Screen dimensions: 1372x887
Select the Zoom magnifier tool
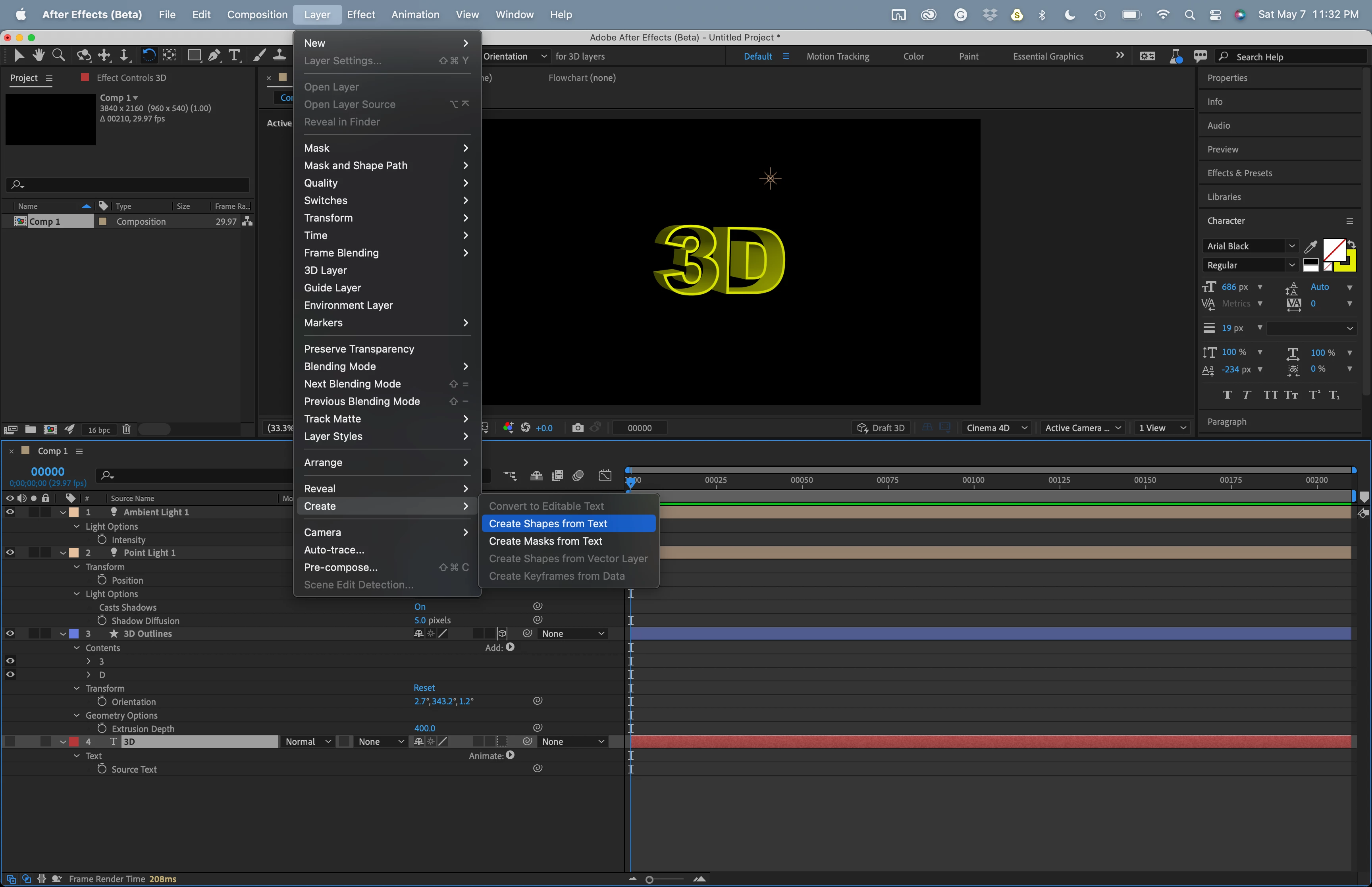click(58, 55)
